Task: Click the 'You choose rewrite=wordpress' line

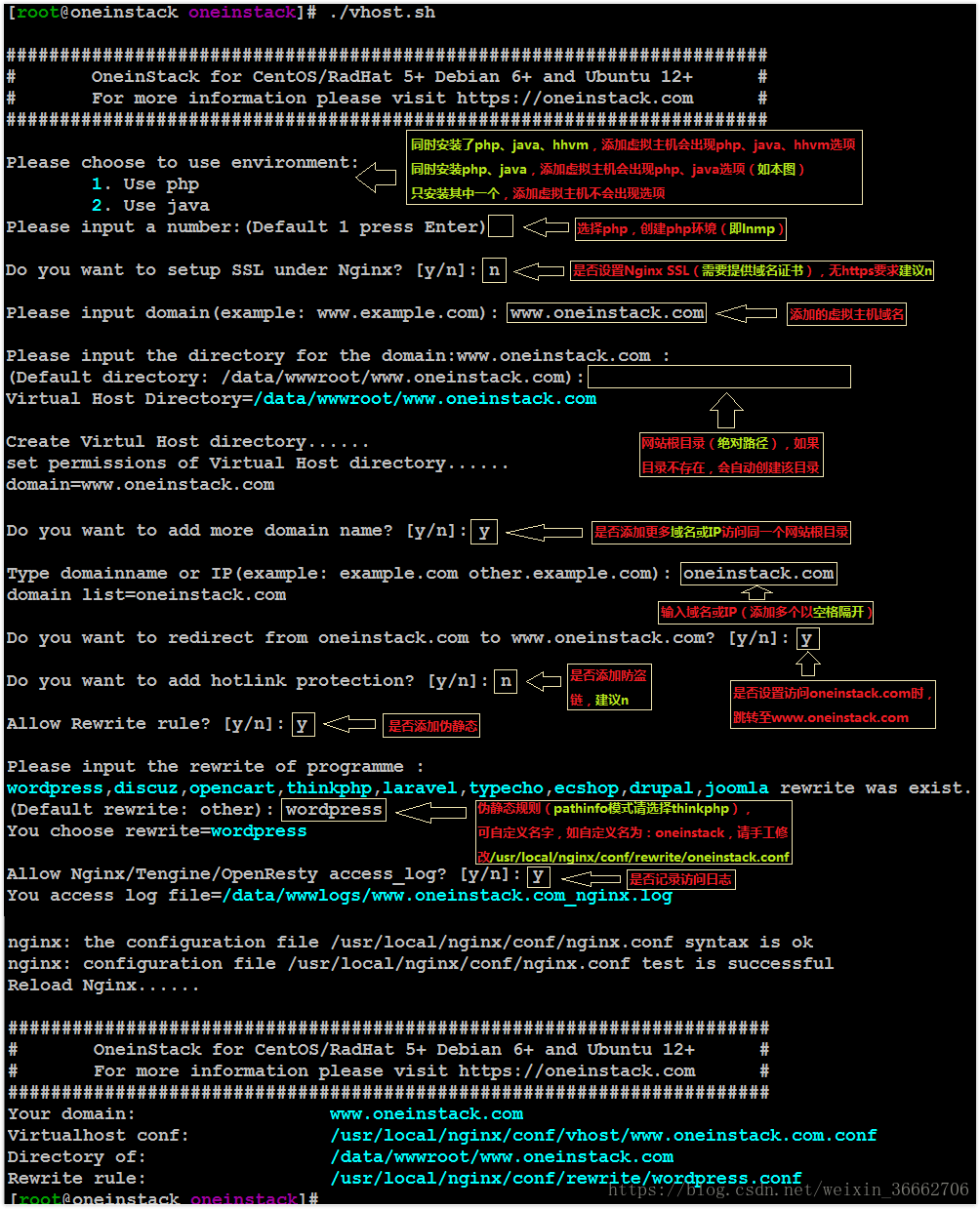Action: (x=157, y=831)
